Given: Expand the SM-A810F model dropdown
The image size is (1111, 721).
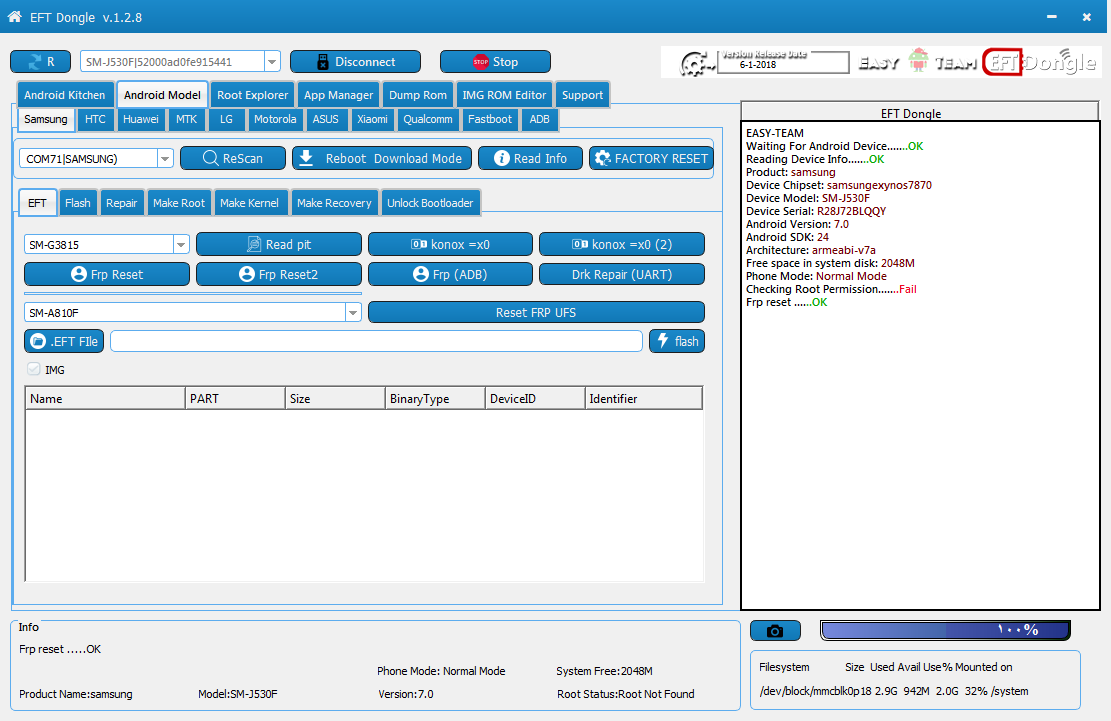Looking at the screenshot, I should (x=353, y=312).
